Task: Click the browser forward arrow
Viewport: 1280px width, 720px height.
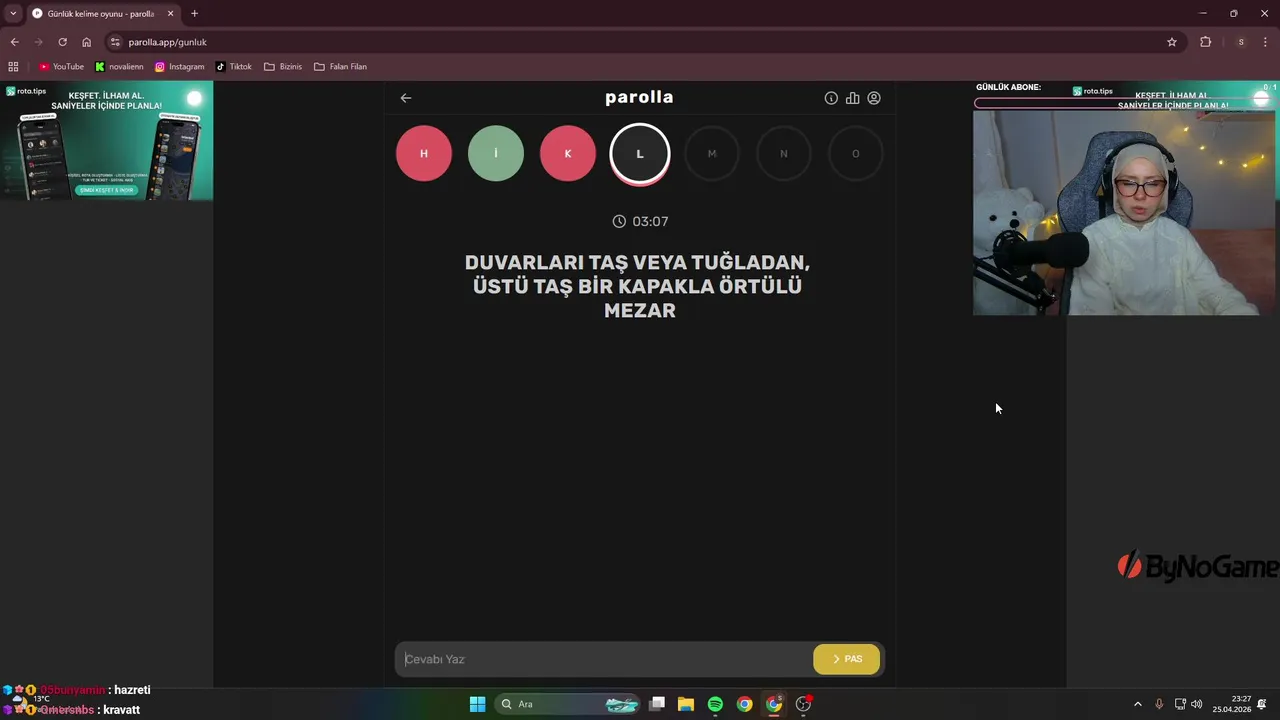Action: click(x=38, y=42)
